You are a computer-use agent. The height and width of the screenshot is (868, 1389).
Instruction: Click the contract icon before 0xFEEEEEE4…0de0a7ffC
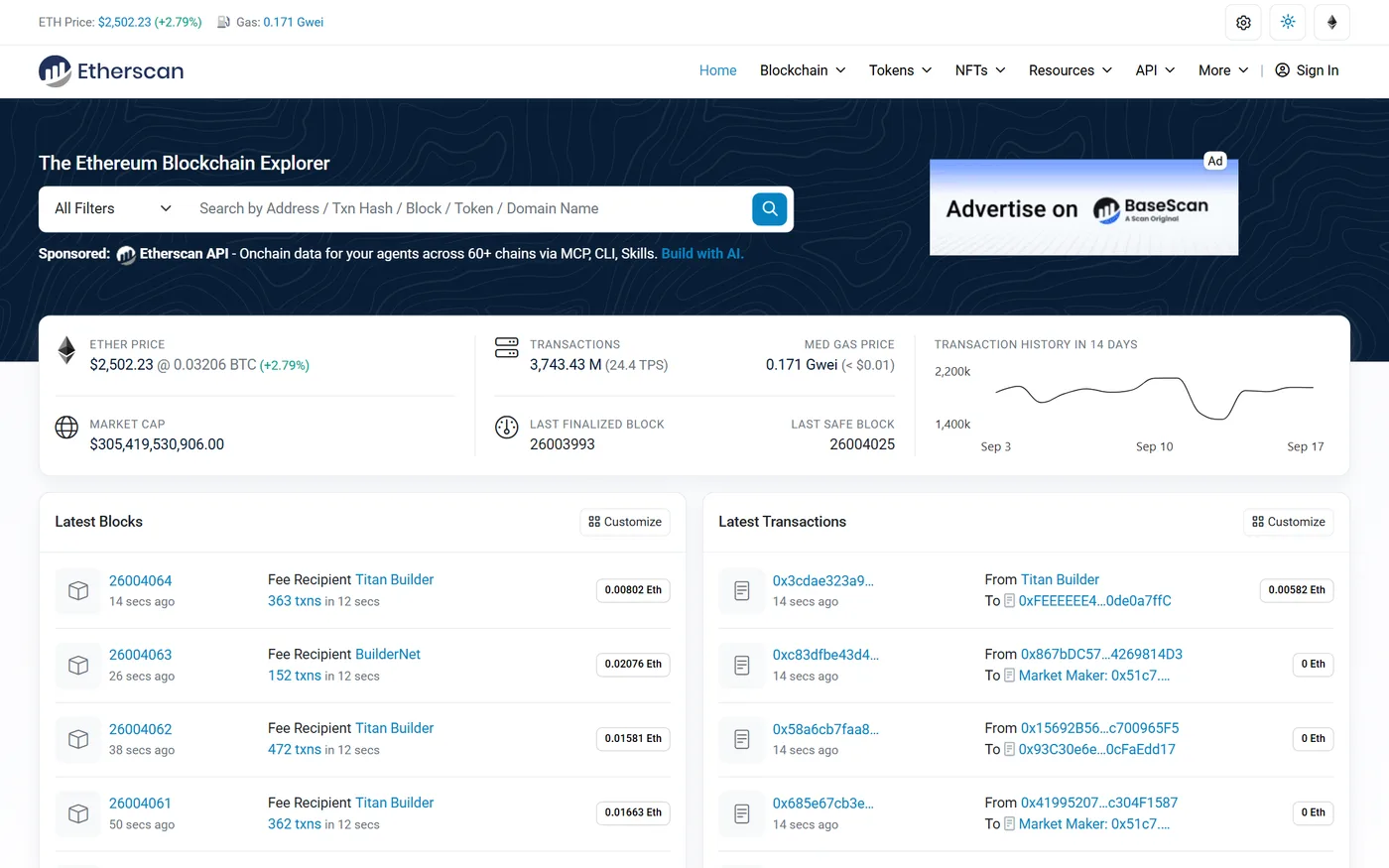coord(1009,601)
